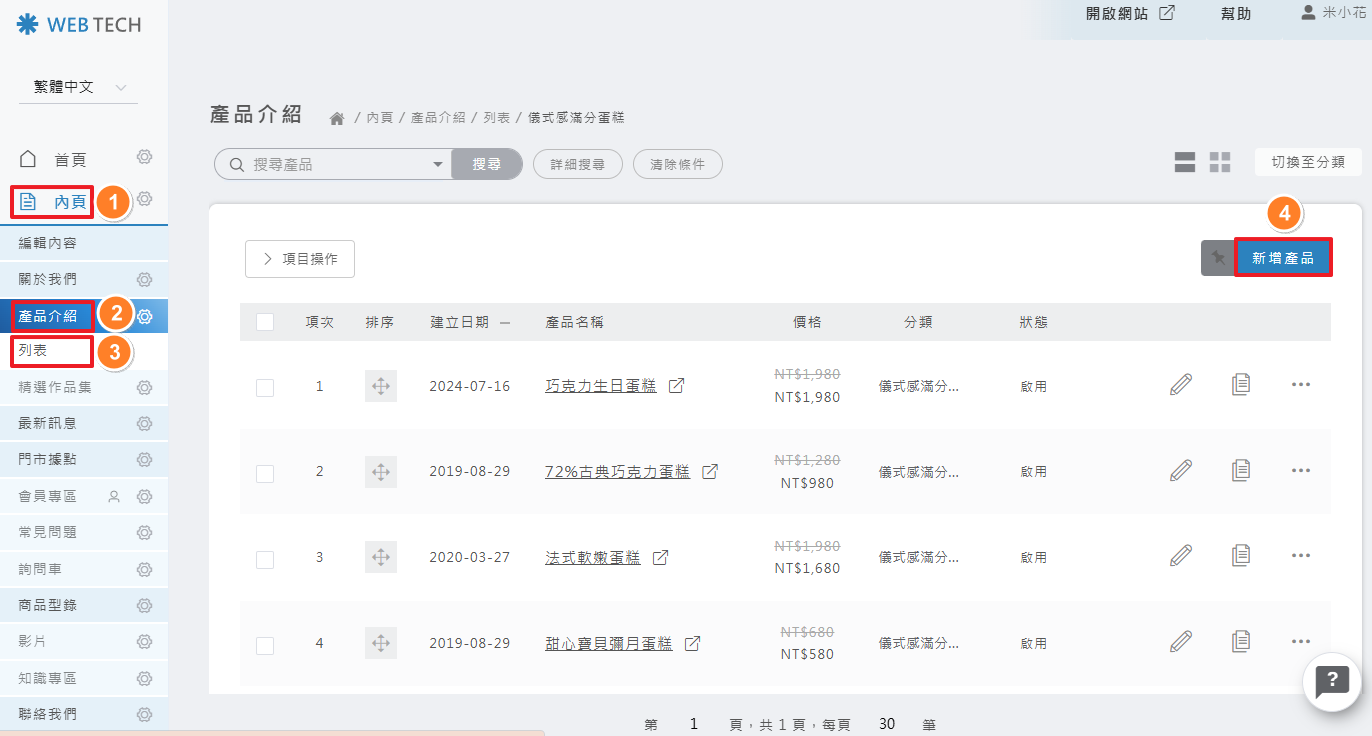This screenshot has height=736, width=1372.
Task: Select the checkbox for row 3 product
Action: 265,559
